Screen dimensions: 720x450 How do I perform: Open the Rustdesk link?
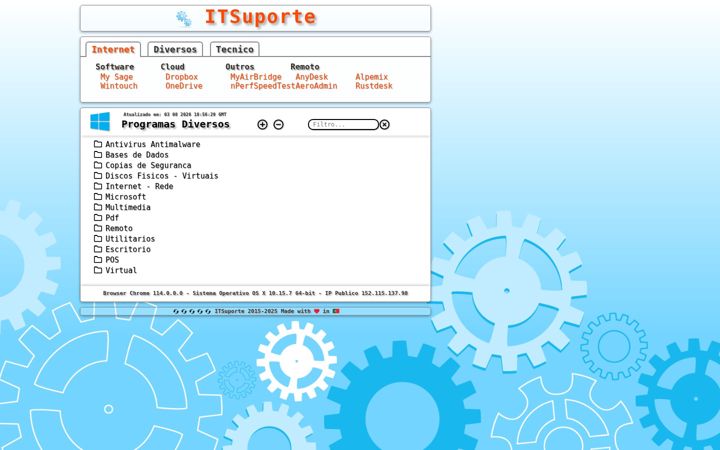click(x=374, y=86)
